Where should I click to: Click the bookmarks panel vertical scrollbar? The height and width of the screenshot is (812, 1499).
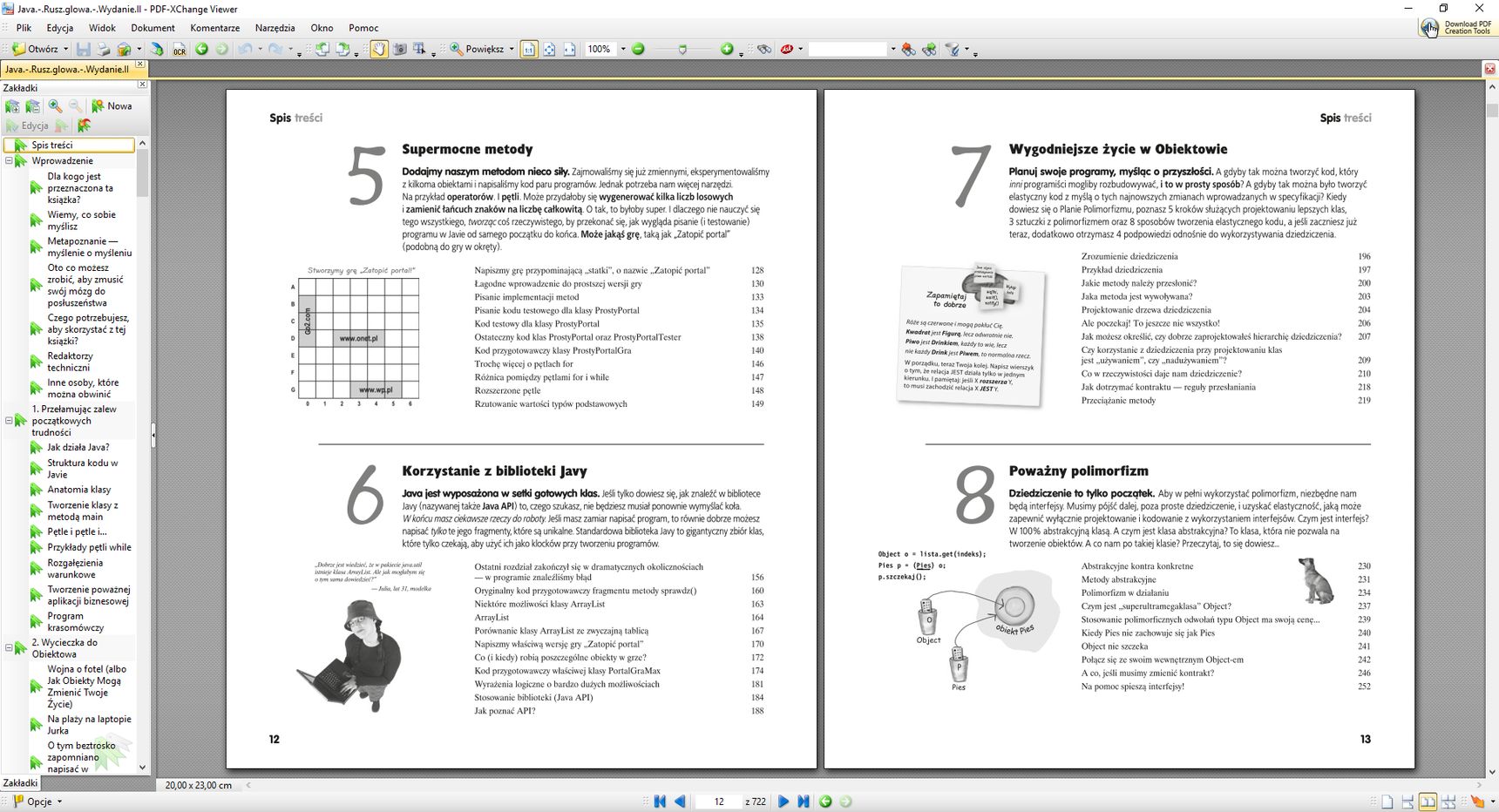coord(143,456)
